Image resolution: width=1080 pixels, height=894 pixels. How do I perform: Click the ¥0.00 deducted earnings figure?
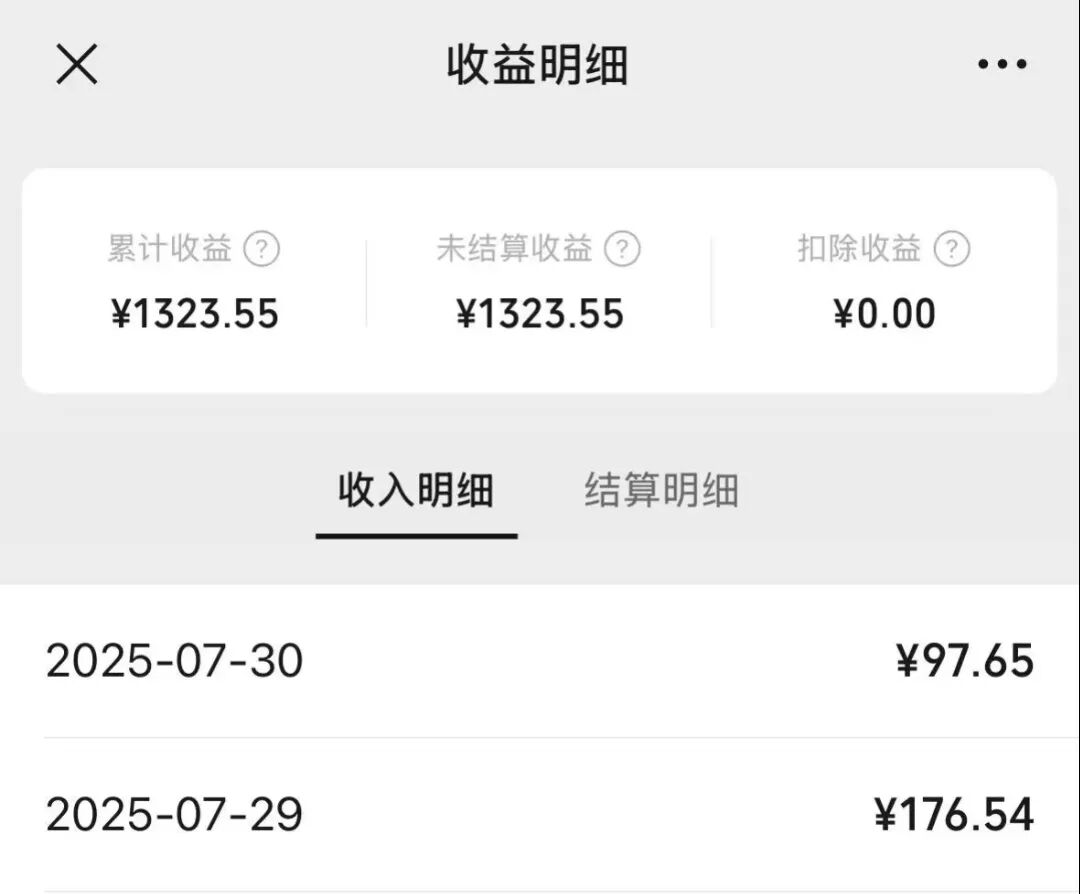886,313
